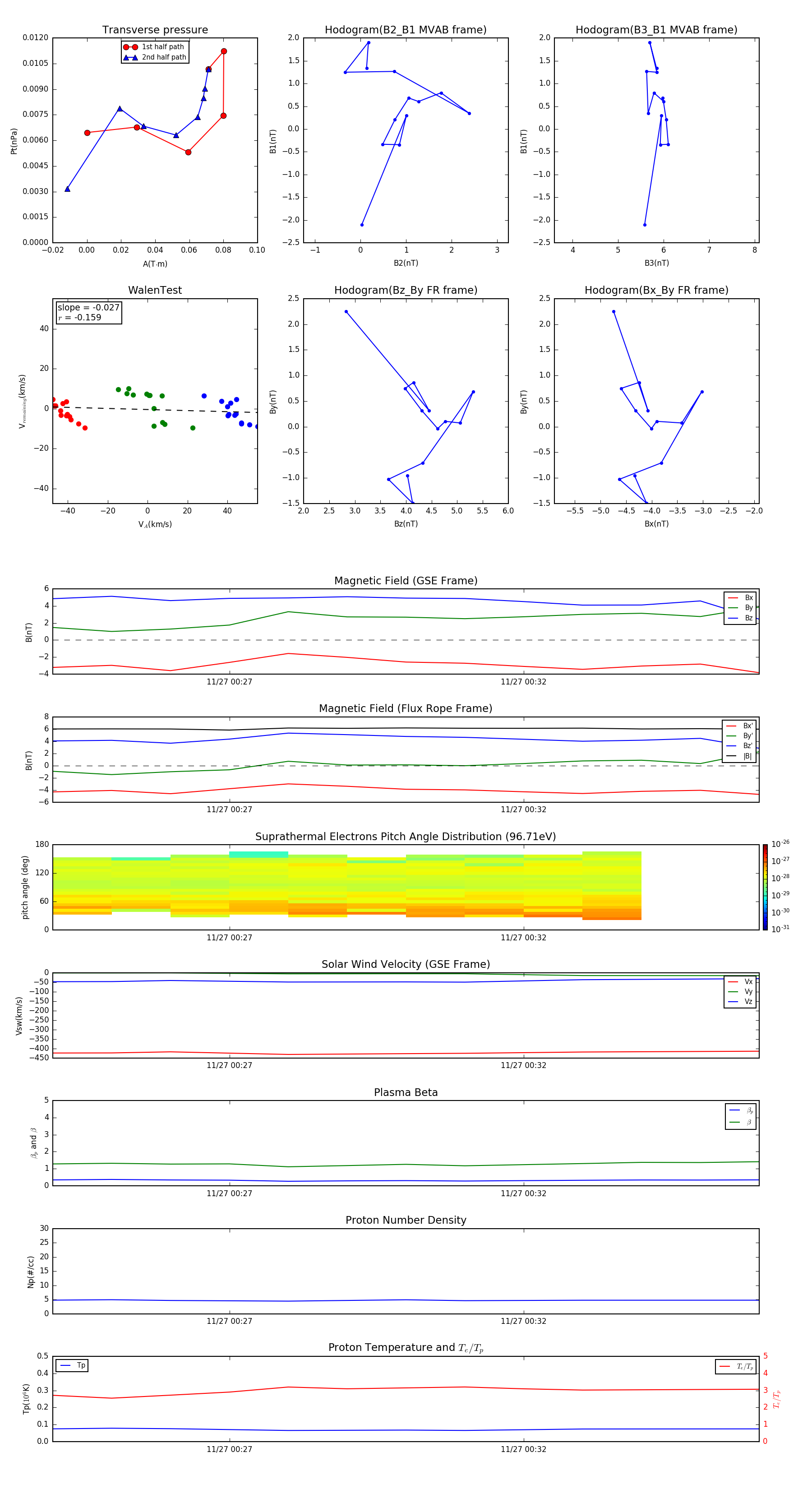The image size is (812, 1489).
Task: Click the 'Bz(nT)' x-axis label
Action: (406, 524)
